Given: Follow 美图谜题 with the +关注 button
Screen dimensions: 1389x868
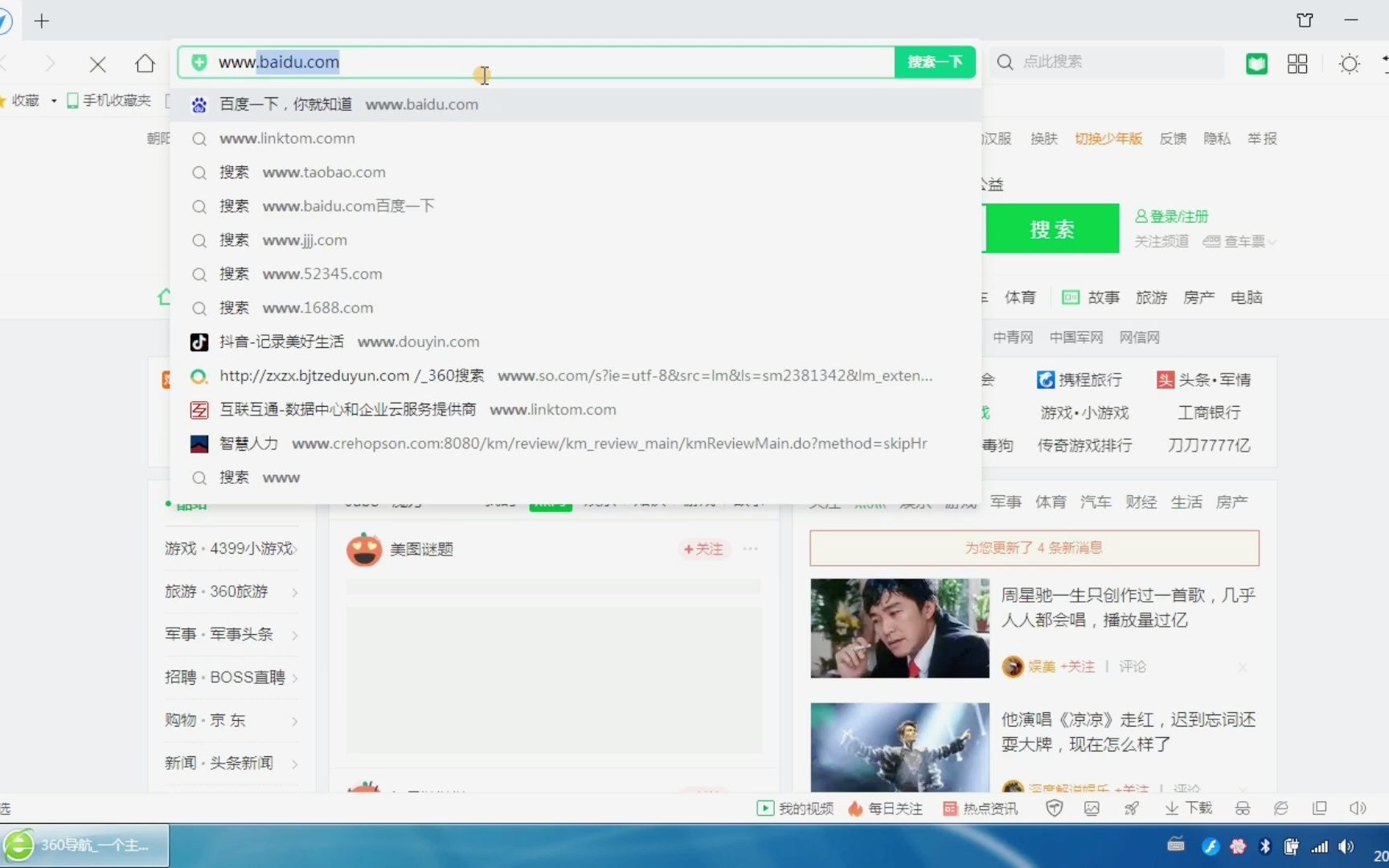Looking at the screenshot, I should tap(703, 549).
